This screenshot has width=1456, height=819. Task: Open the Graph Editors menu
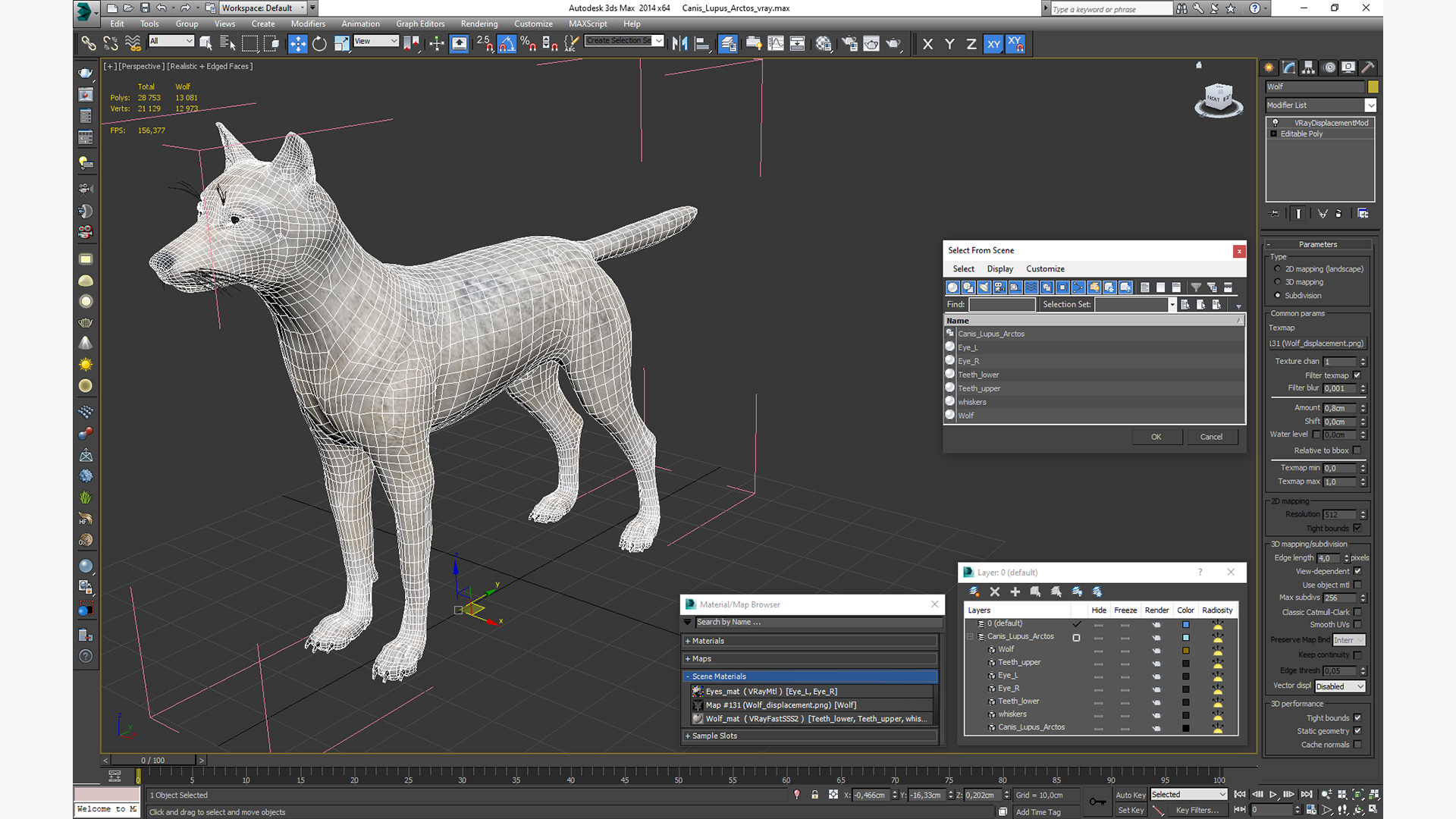point(420,24)
